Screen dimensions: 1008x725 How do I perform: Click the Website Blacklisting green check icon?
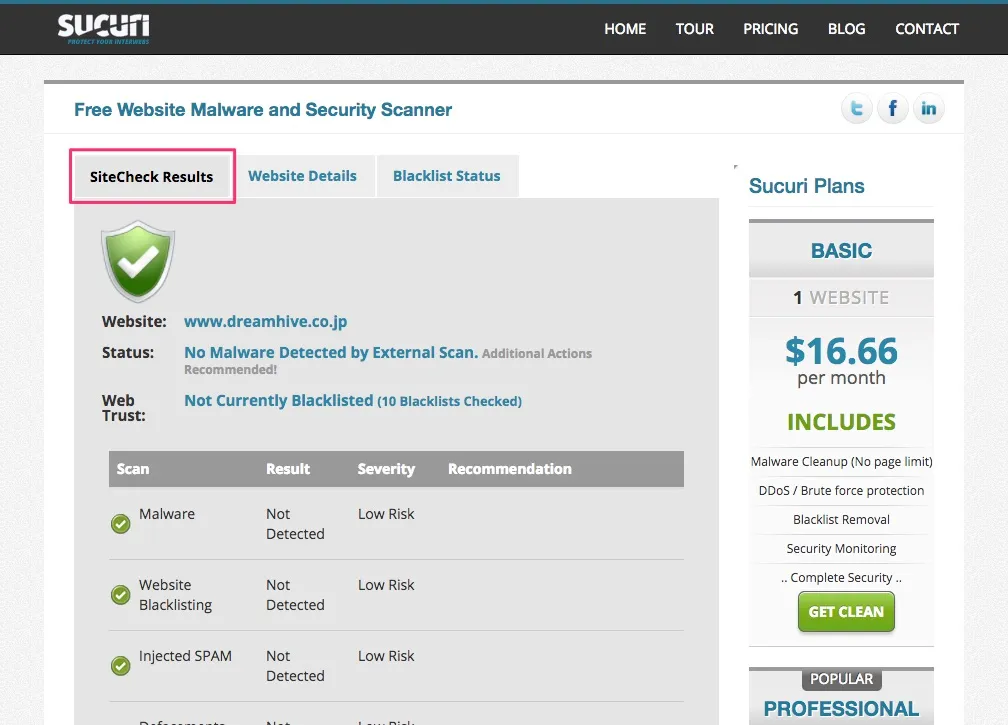click(x=121, y=595)
